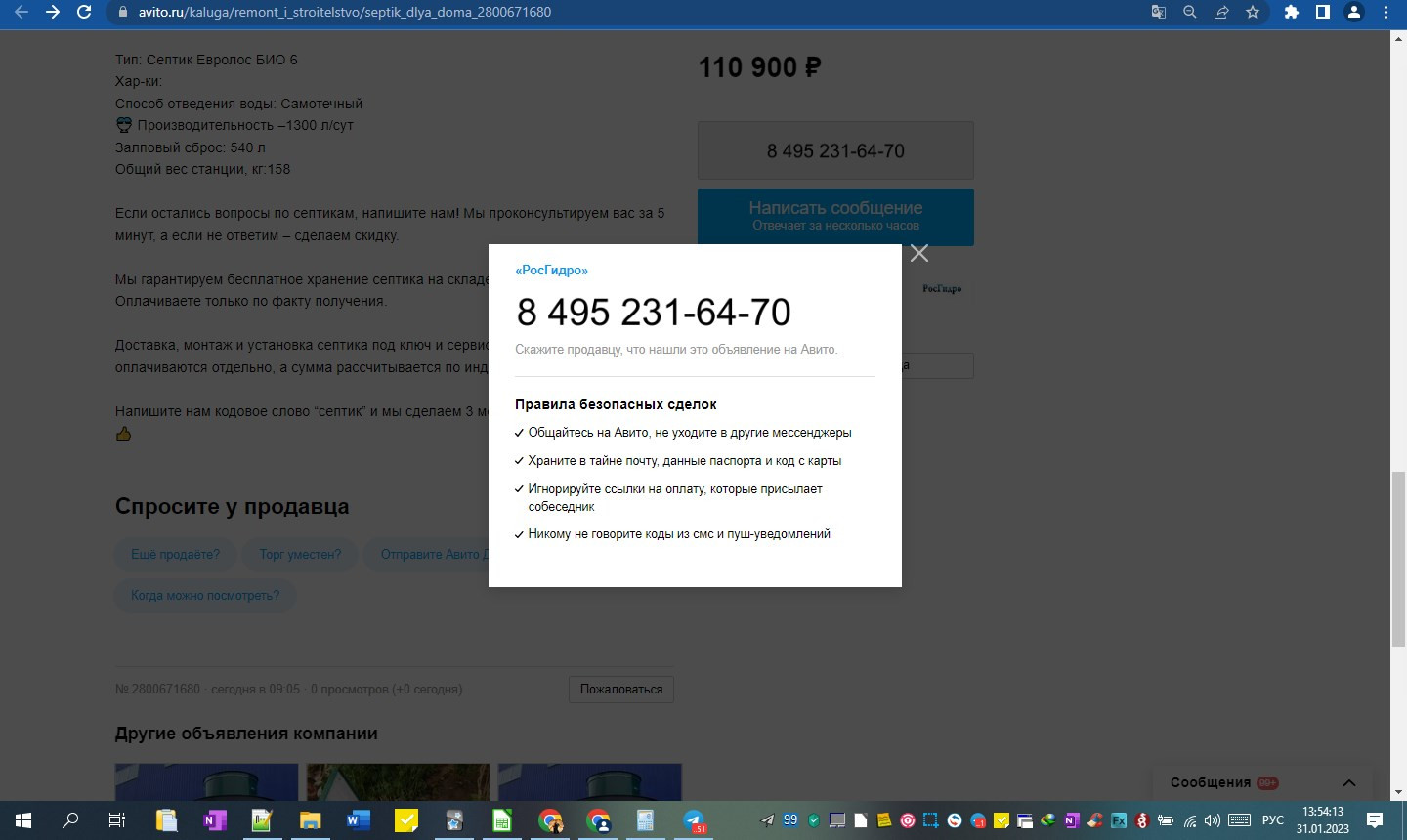The width and height of the screenshot is (1407, 840).
Task: Click the browser back arrow
Action: [x=21, y=12]
